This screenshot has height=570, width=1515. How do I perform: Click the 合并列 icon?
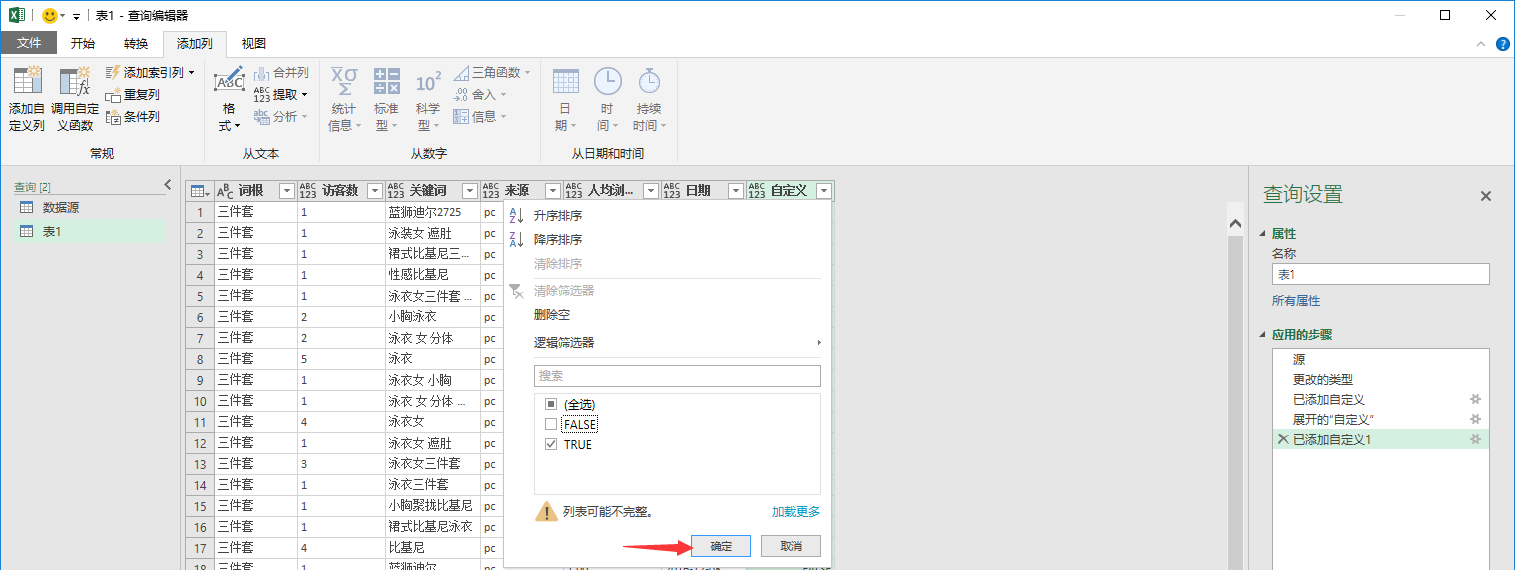(261, 73)
